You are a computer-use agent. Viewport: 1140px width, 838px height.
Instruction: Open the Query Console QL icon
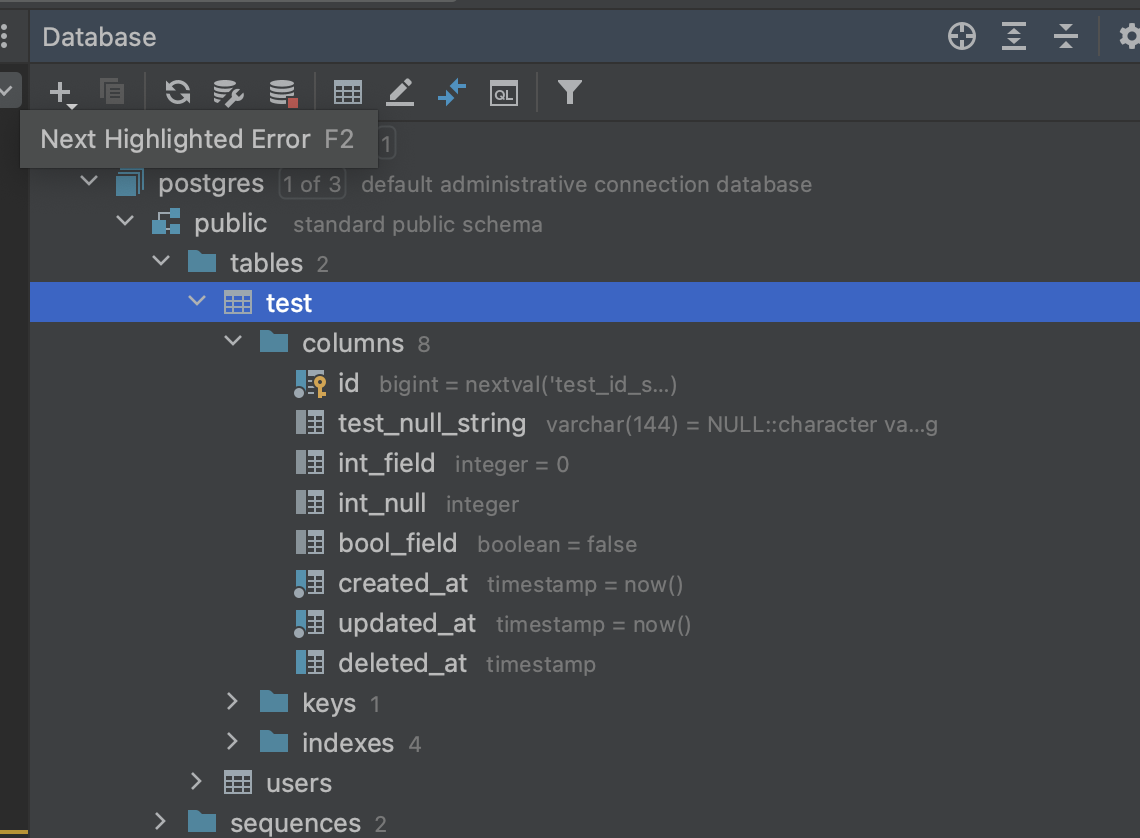point(503,93)
